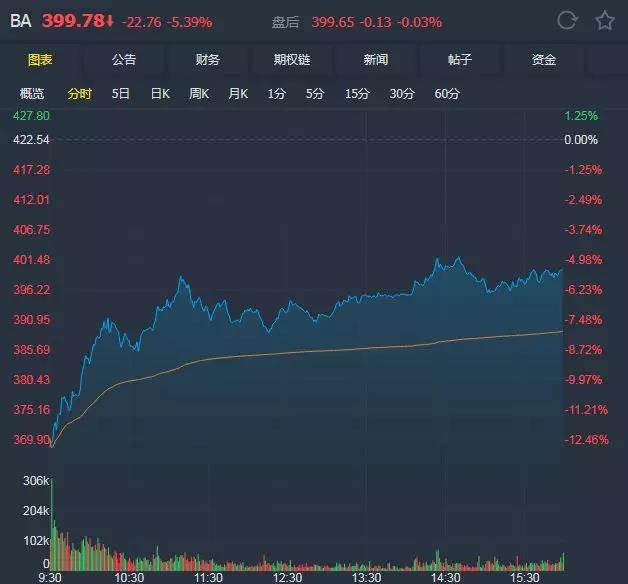
Task: Click the refresh icon
Action: [x=567, y=20]
